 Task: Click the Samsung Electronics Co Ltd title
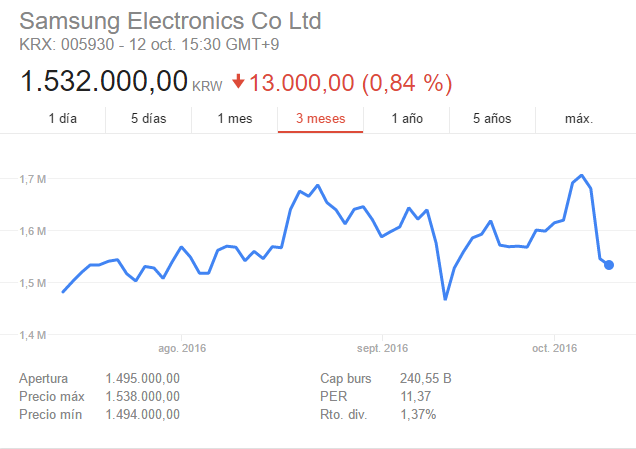click(x=171, y=21)
